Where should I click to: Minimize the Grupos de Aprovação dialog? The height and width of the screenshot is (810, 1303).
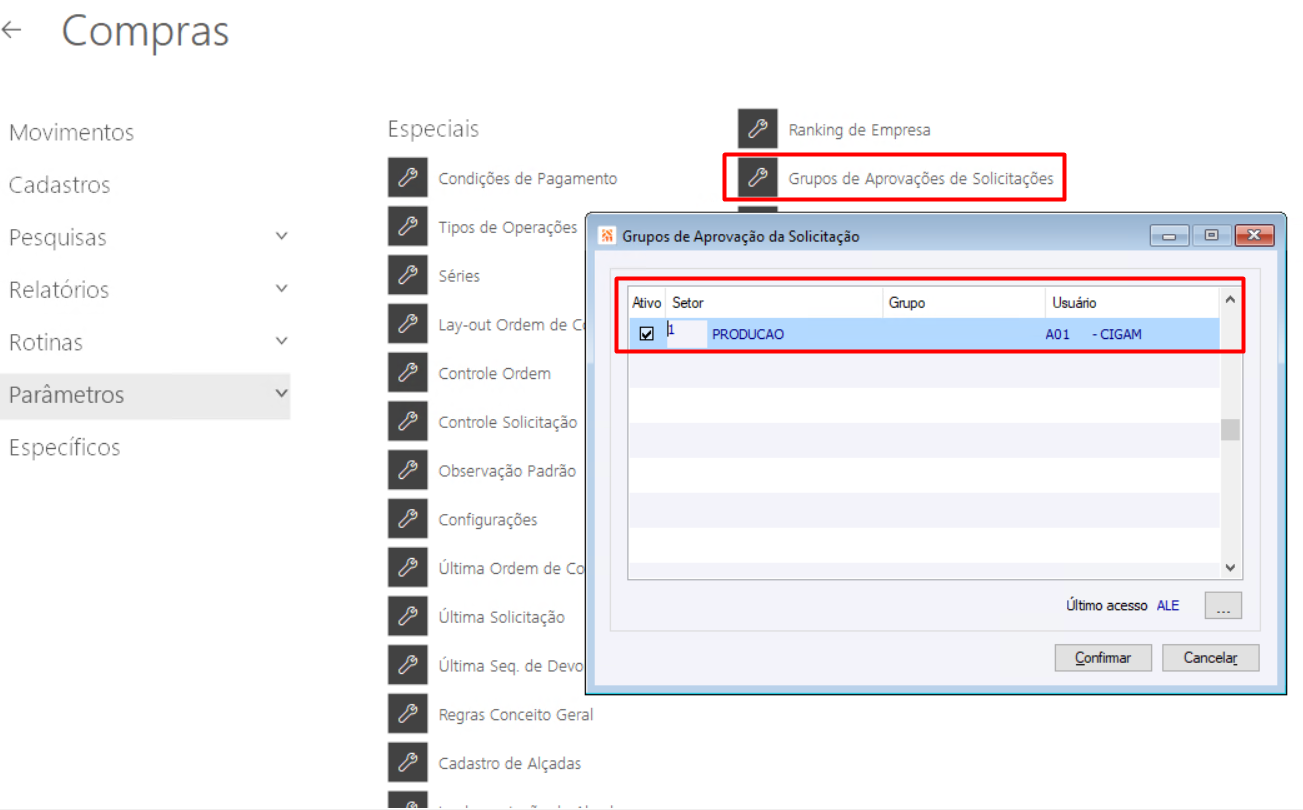pos(1169,236)
